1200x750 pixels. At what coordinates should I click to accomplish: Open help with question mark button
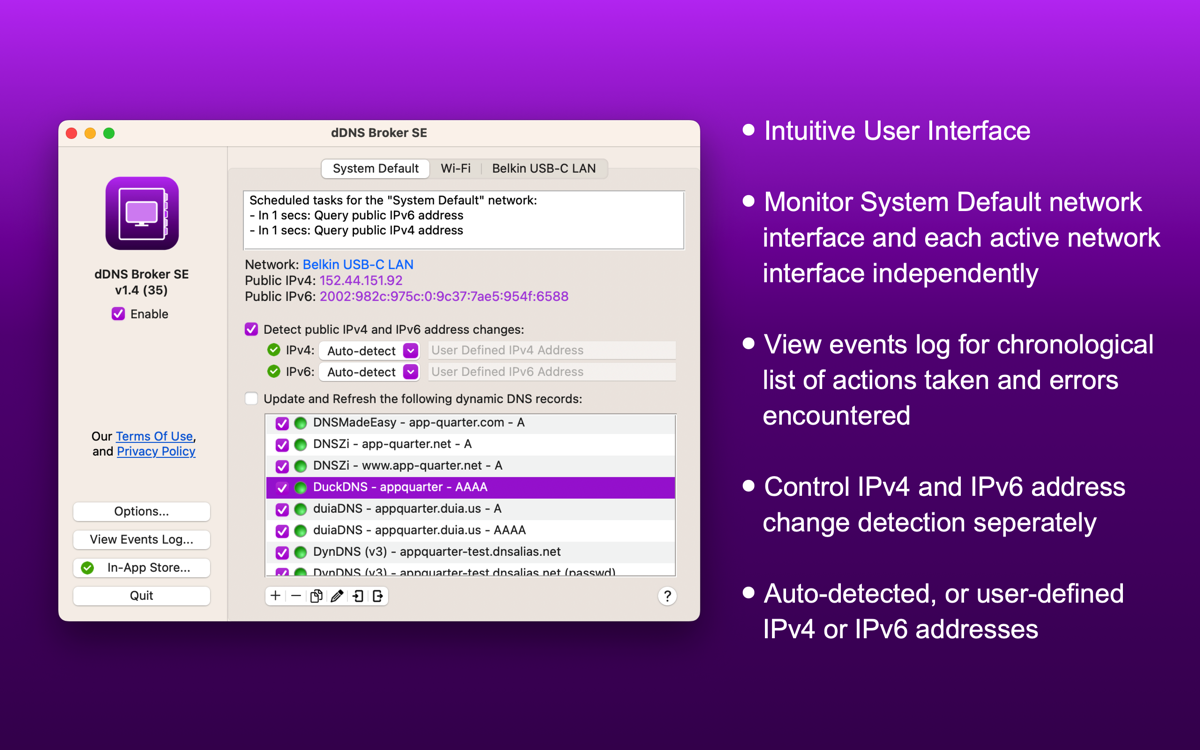click(667, 596)
